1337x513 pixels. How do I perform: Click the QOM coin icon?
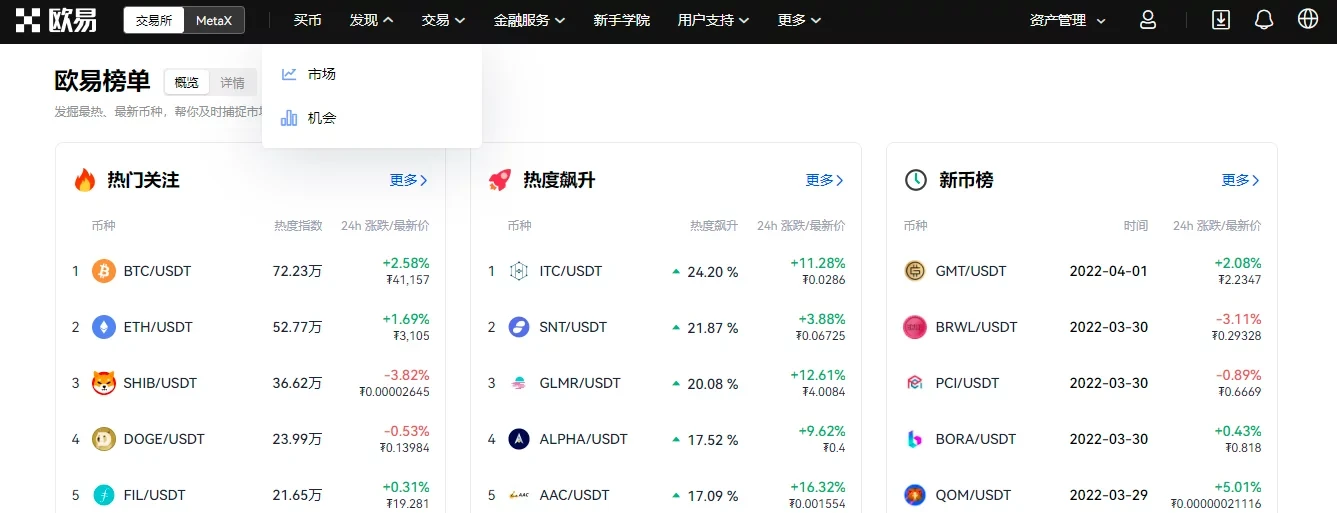[915, 495]
